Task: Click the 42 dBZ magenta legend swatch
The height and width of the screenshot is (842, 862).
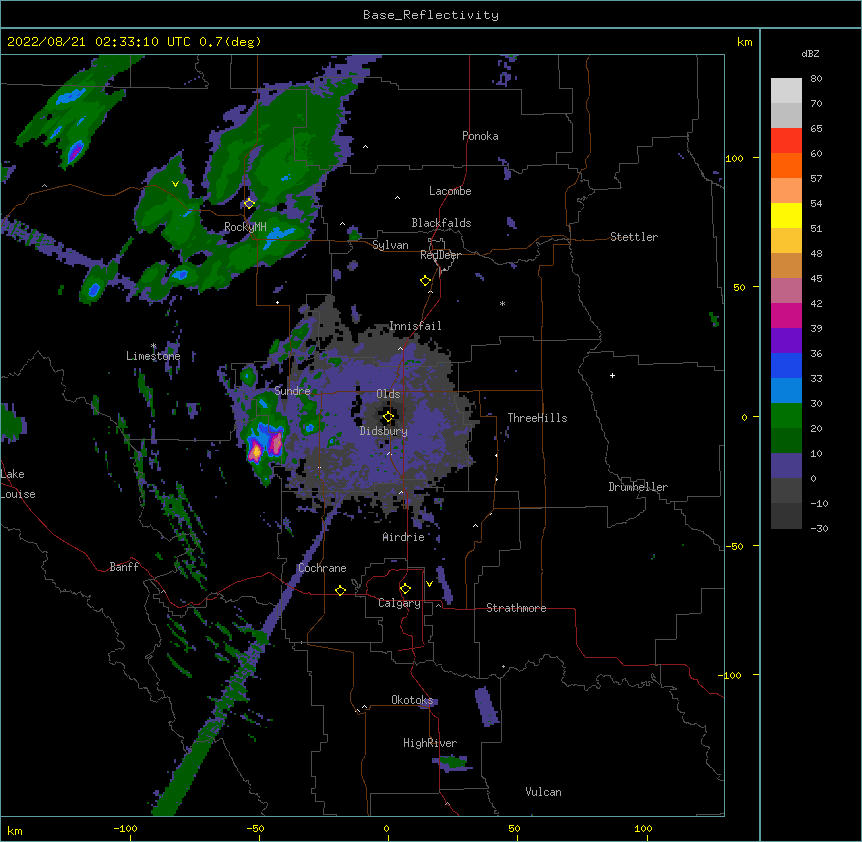Action: pos(786,315)
